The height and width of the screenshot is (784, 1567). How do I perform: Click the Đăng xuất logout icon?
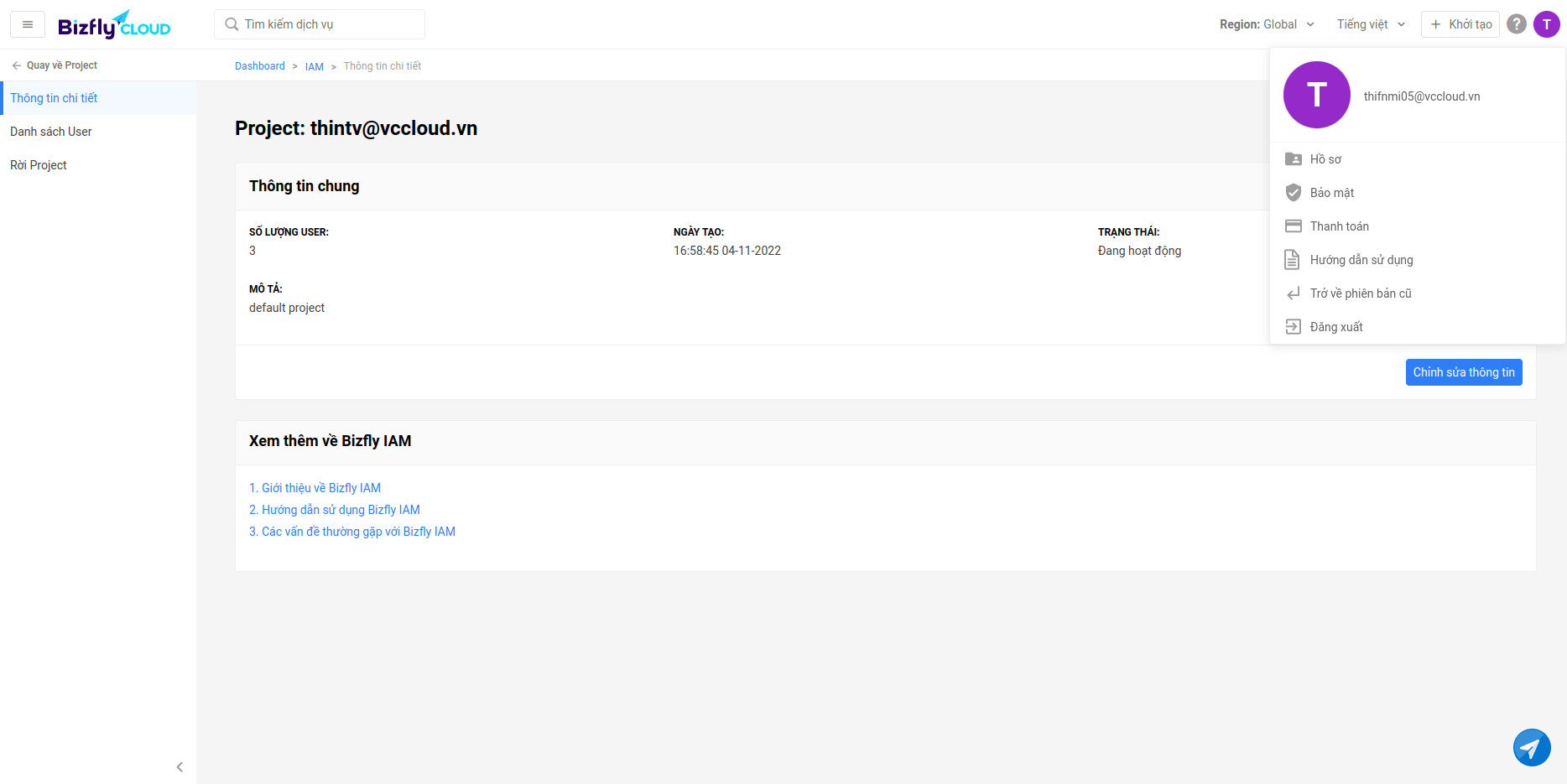tap(1293, 327)
